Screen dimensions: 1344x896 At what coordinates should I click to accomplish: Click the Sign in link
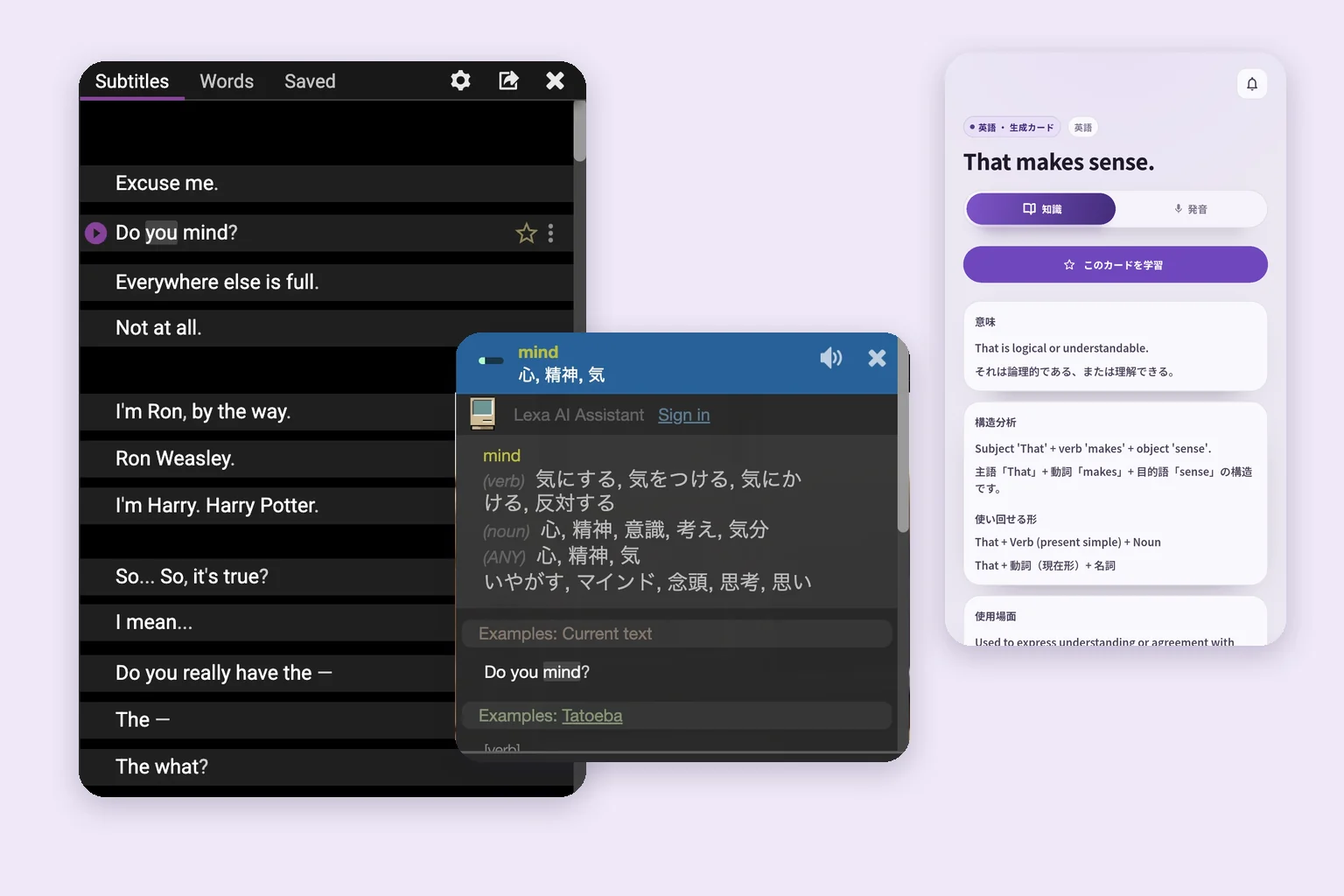tap(683, 415)
